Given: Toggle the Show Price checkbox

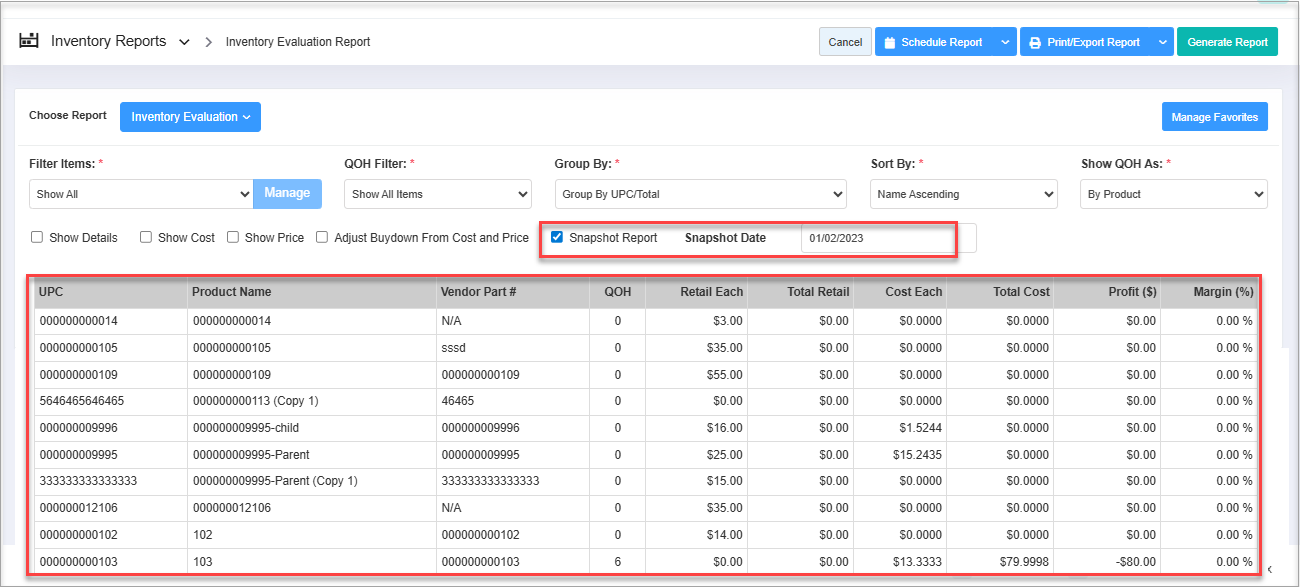Looking at the screenshot, I should [x=233, y=238].
